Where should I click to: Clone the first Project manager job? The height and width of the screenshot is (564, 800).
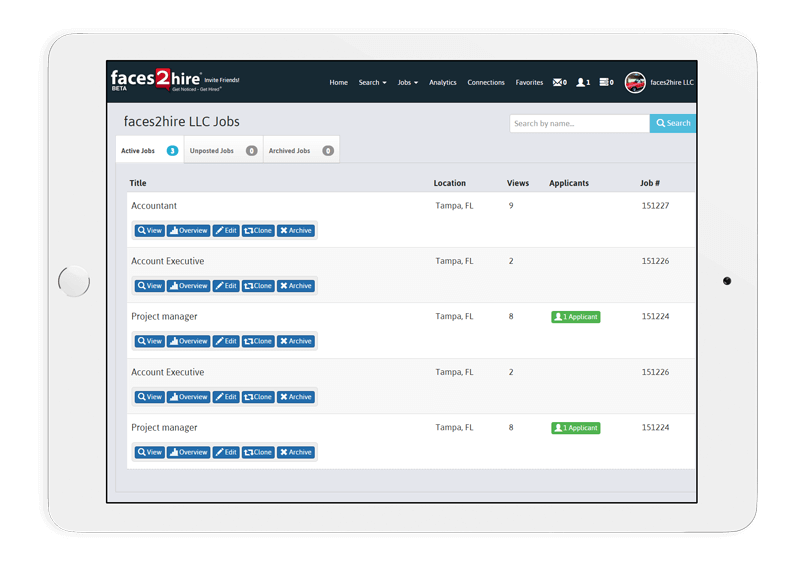point(258,342)
